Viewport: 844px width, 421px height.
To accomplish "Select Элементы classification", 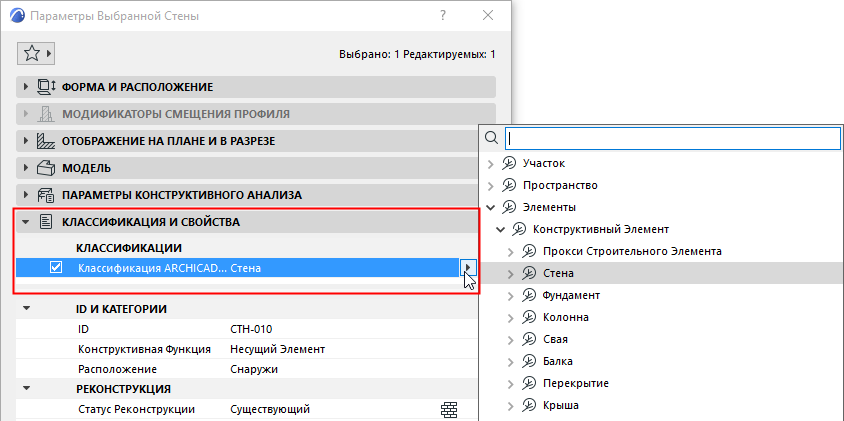I will [549, 207].
